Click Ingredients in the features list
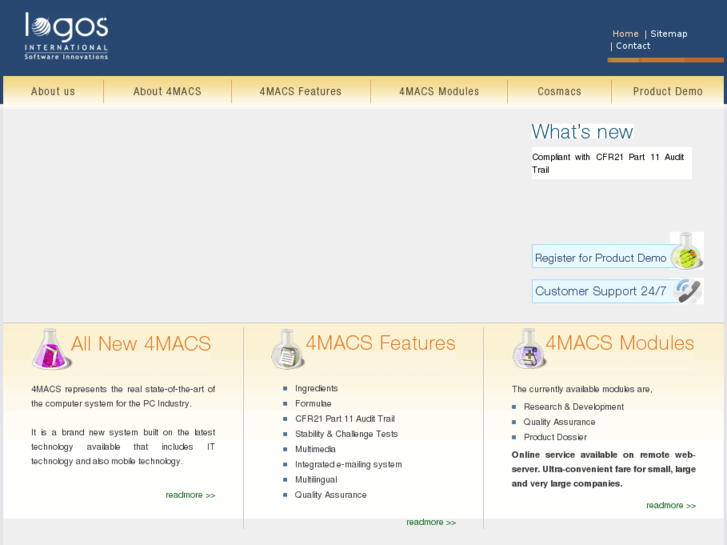The width and height of the screenshot is (727, 545). coord(317,388)
